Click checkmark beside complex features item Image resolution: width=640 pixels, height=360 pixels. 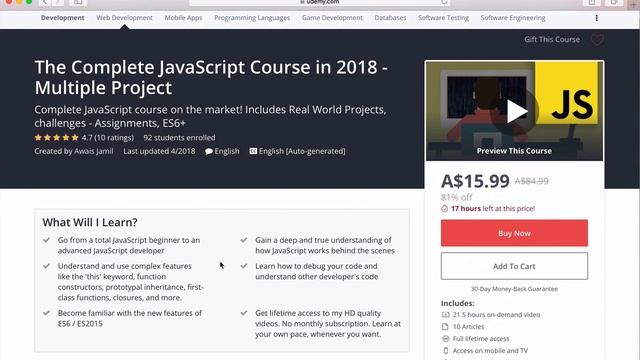(x=47, y=266)
